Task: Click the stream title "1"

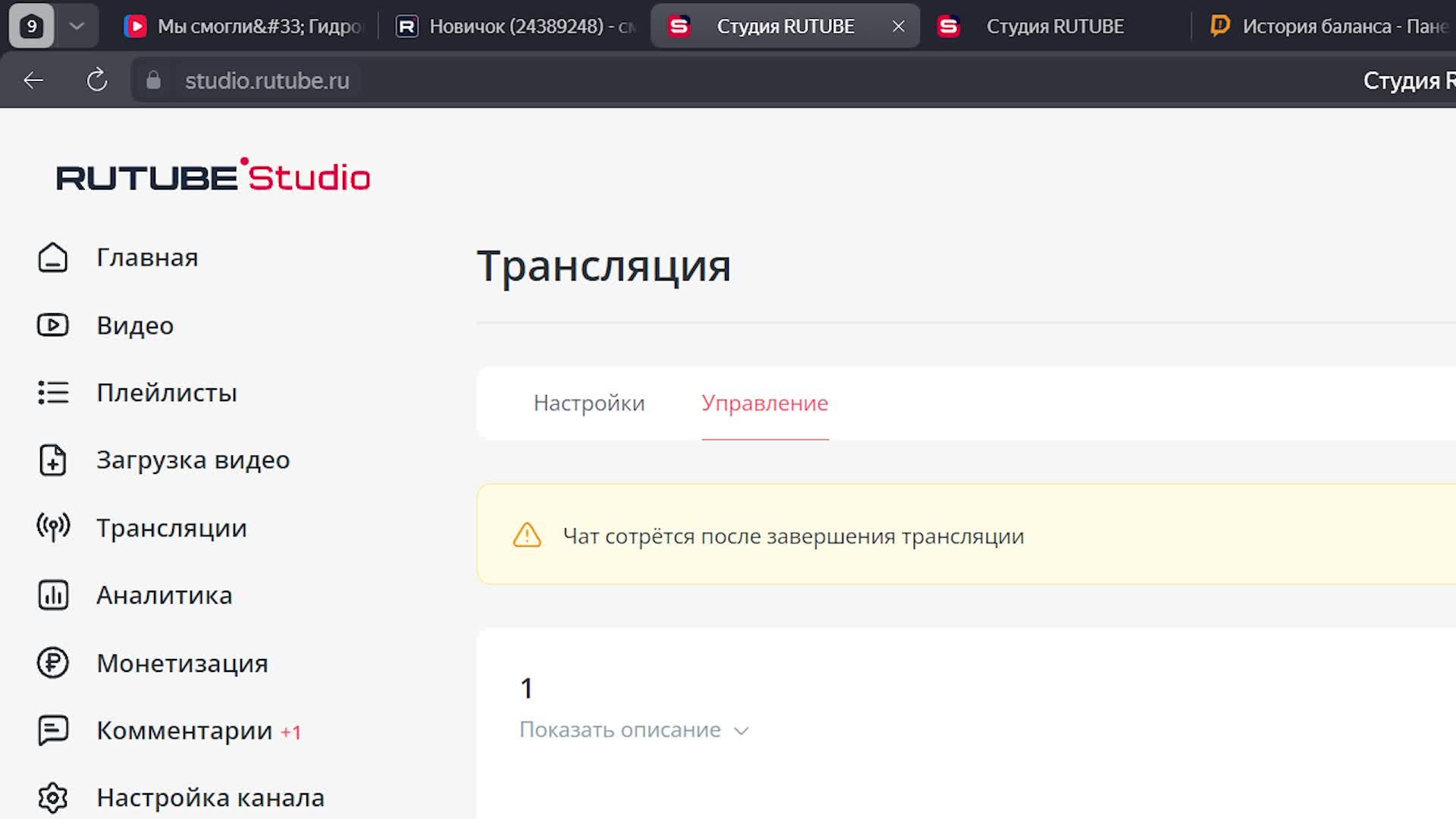Action: click(x=527, y=689)
